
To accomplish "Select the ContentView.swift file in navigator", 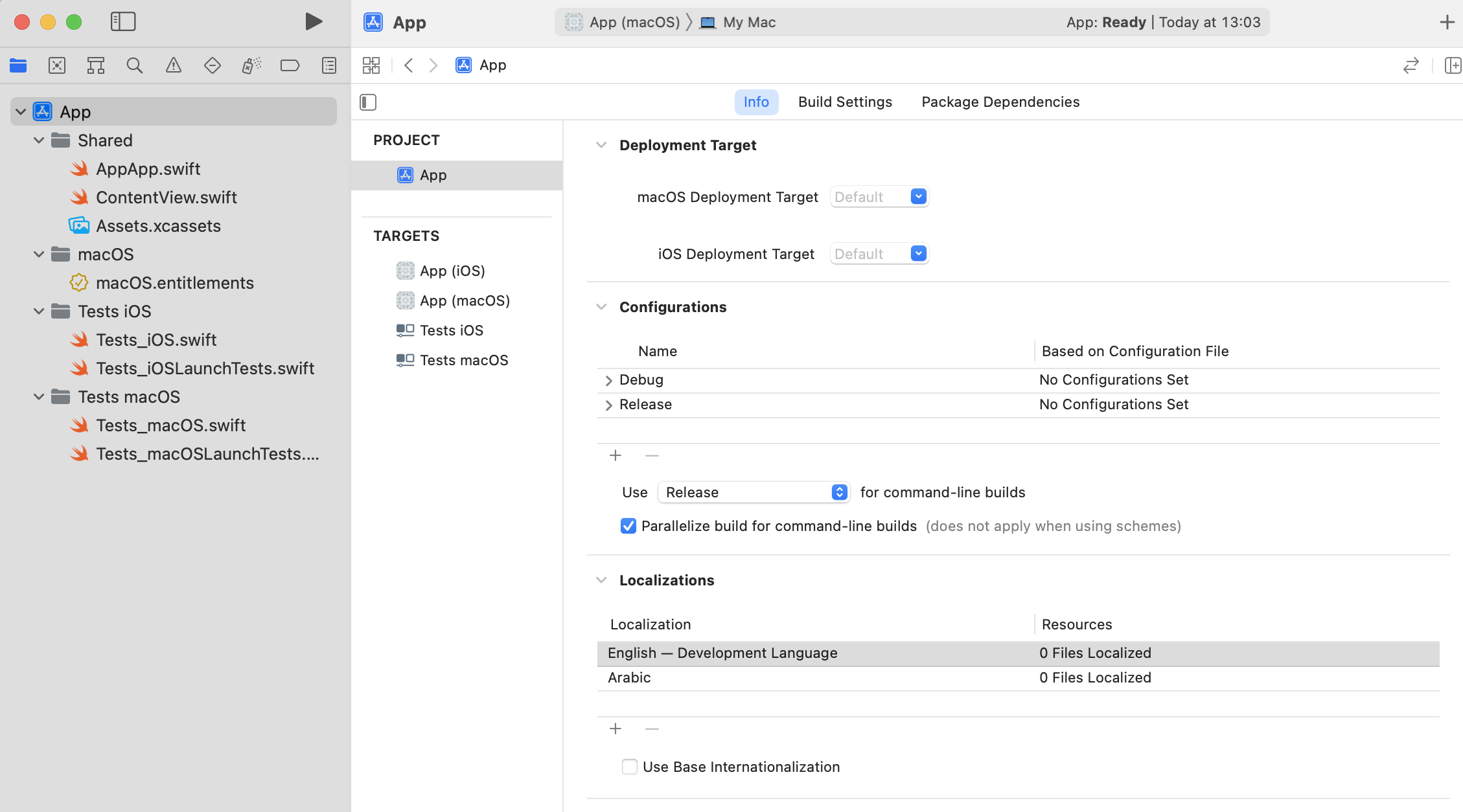I will pyautogui.click(x=166, y=197).
